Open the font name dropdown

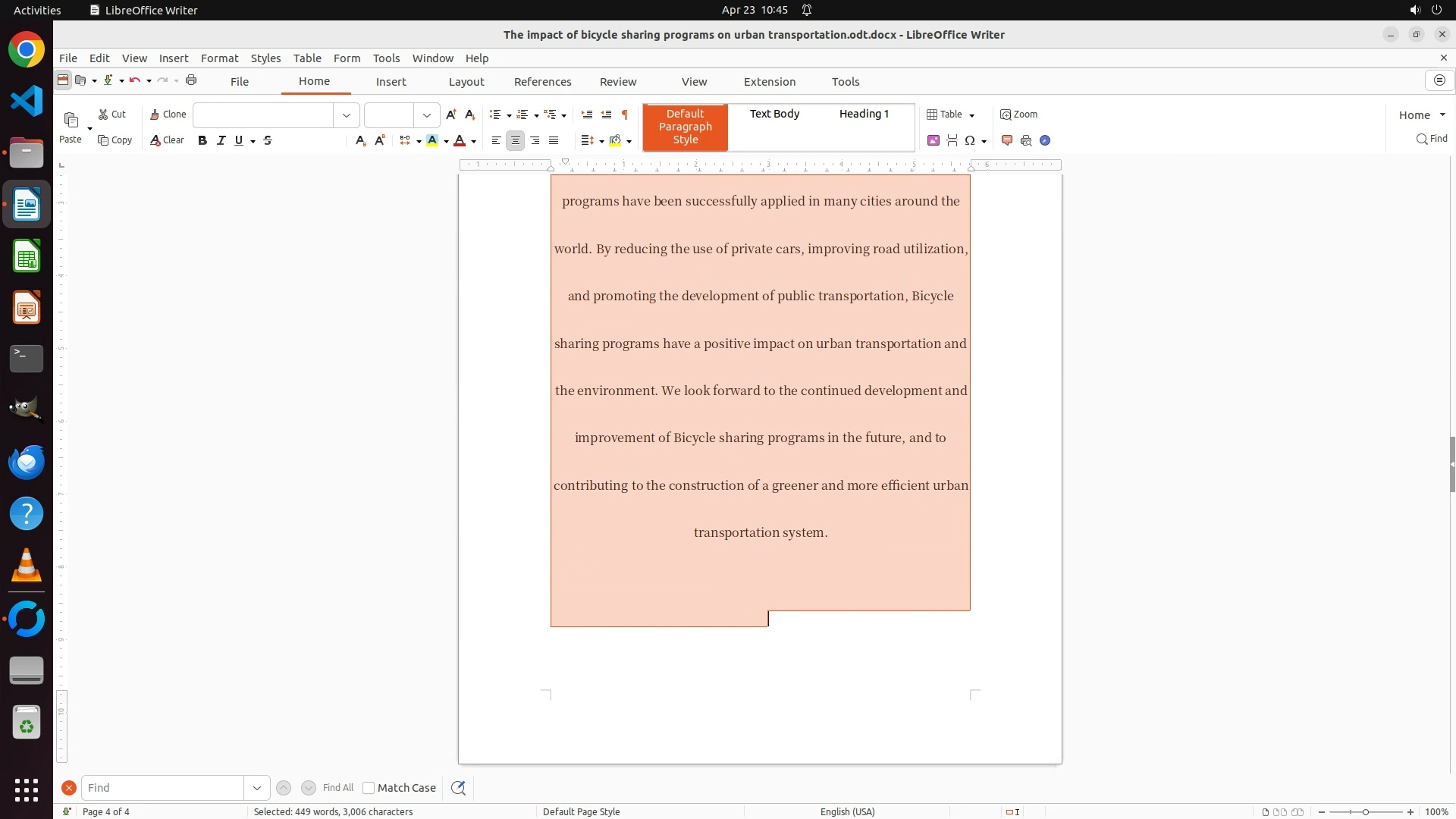click(347, 115)
